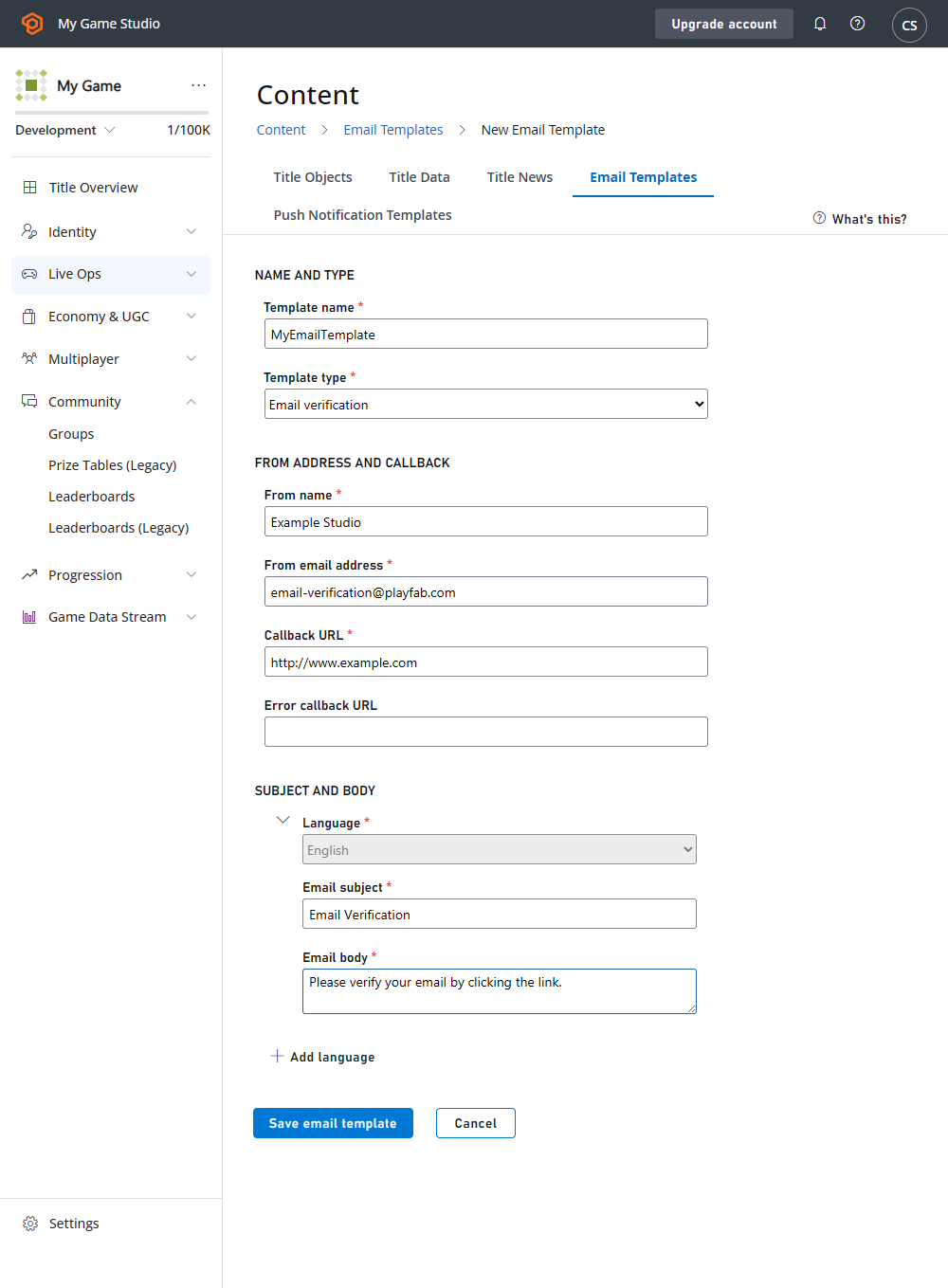
Task: Open the CS user account avatar
Action: (909, 25)
